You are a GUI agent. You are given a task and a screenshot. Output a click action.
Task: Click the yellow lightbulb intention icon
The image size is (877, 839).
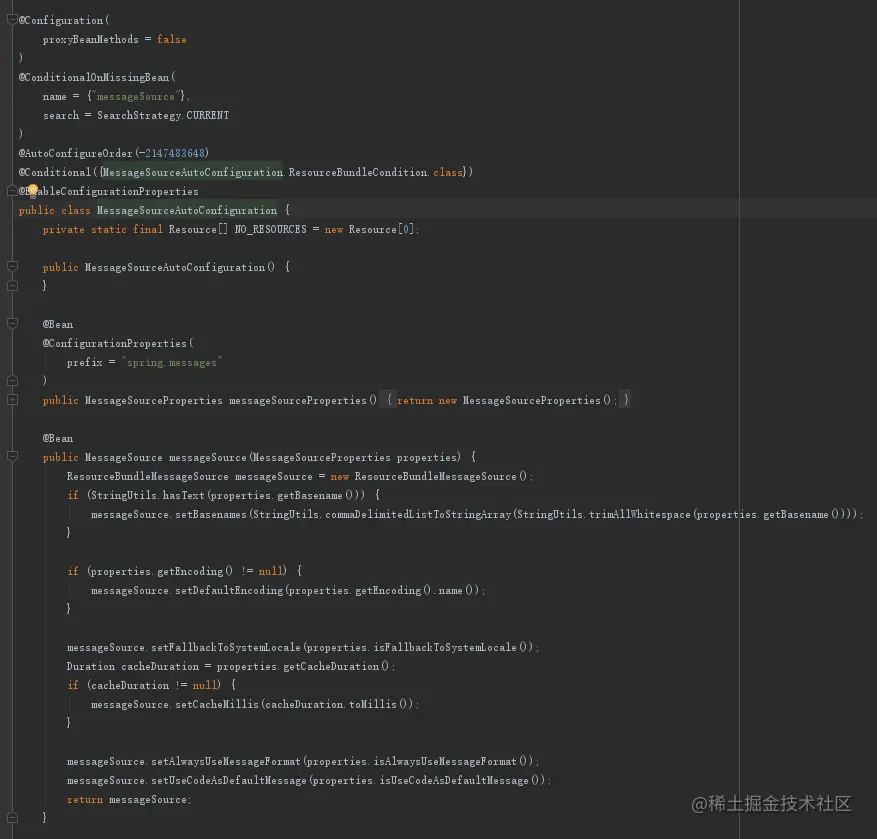pyautogui.click(x=32, y=191)
